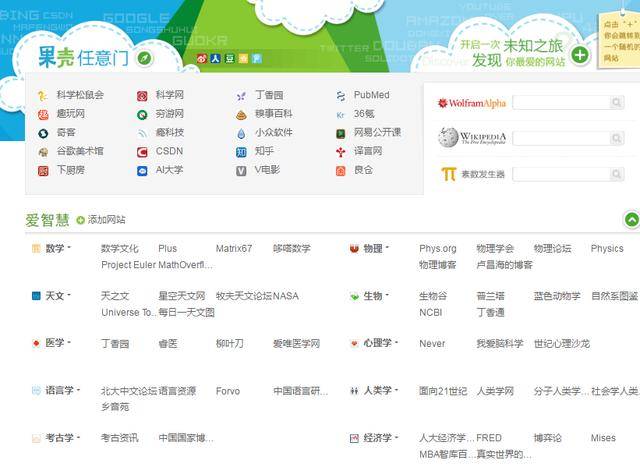Open the 穷游网 icon
The width and height of the screenshot is (640, 467).
(142, 115)
